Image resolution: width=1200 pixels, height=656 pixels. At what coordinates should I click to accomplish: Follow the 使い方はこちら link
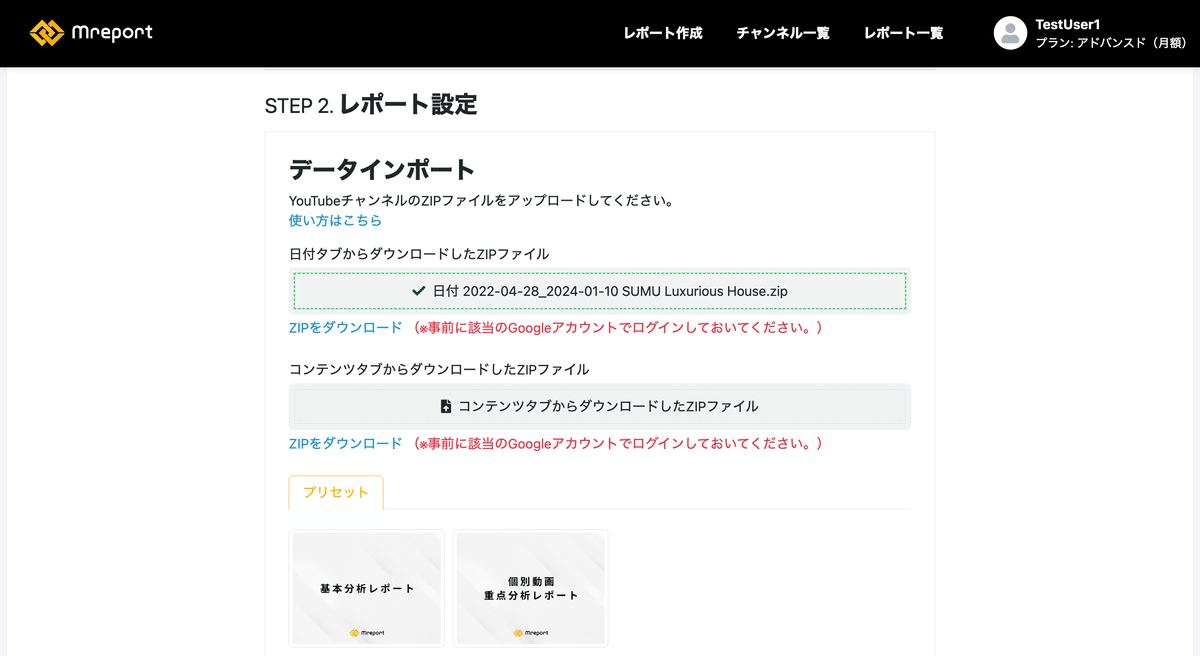(x=335, y=220)
